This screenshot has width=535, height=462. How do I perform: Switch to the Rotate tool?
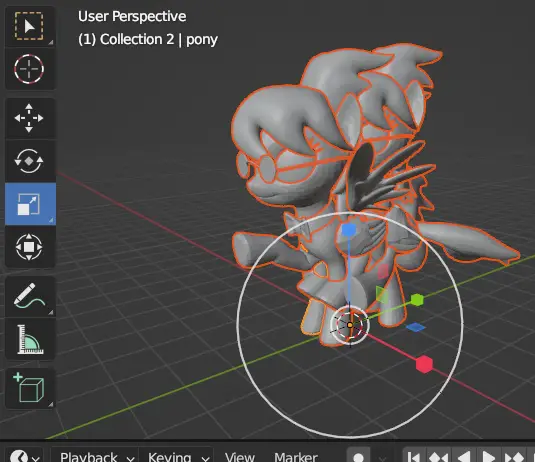coord(30,161)
